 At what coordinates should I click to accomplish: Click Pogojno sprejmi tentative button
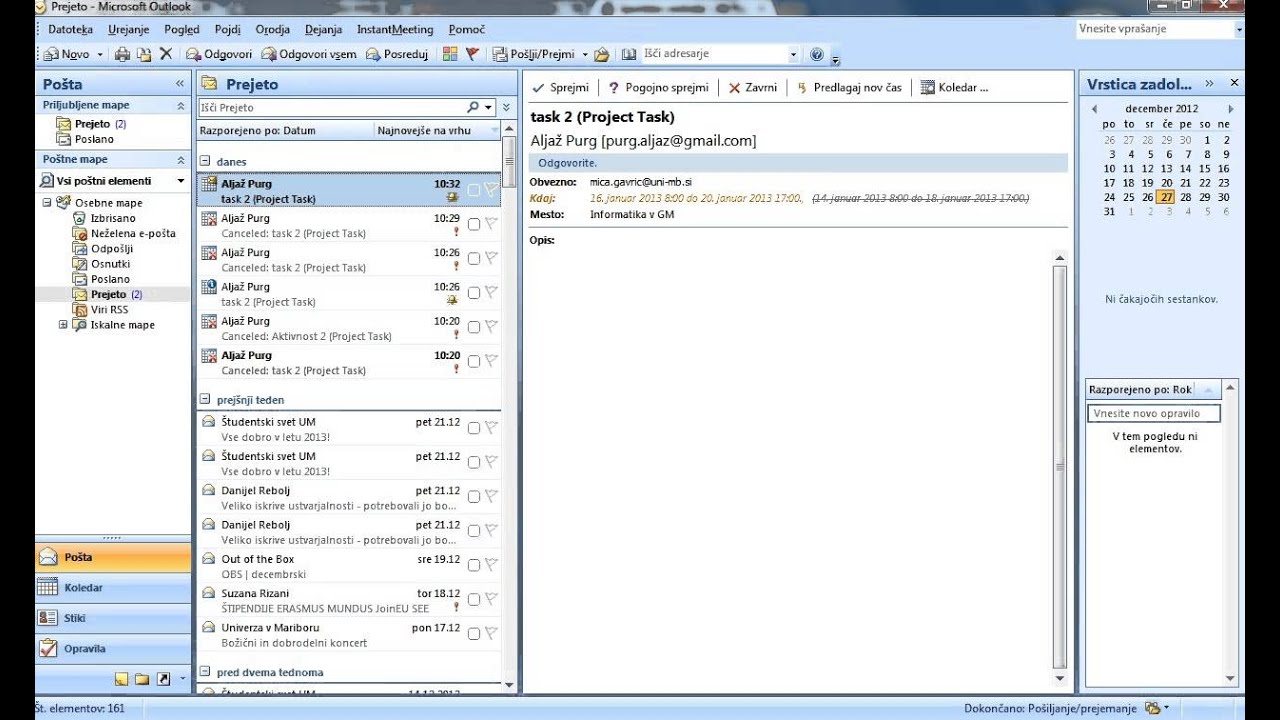[x=658, y=87]
